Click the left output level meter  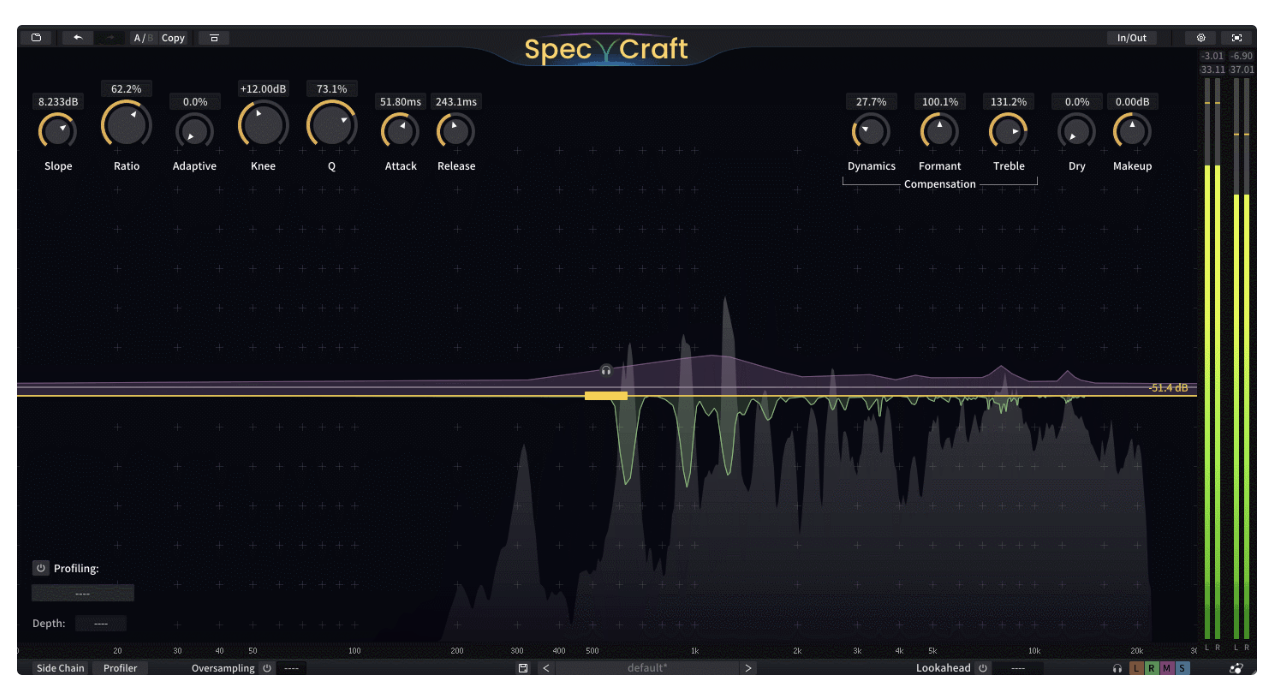[x=1207, y=360]
